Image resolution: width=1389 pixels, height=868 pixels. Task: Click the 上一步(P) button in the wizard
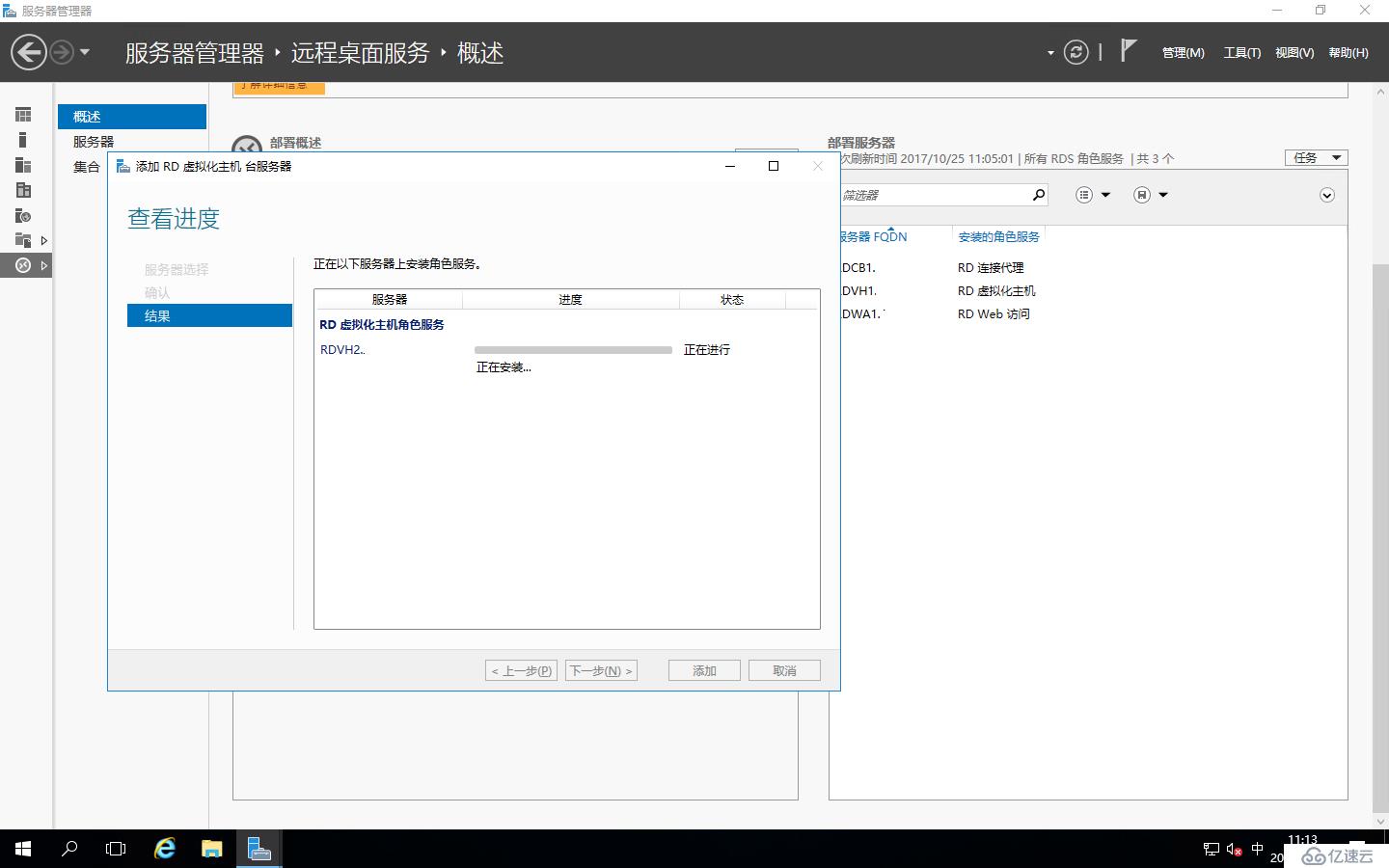coord(521,670)
